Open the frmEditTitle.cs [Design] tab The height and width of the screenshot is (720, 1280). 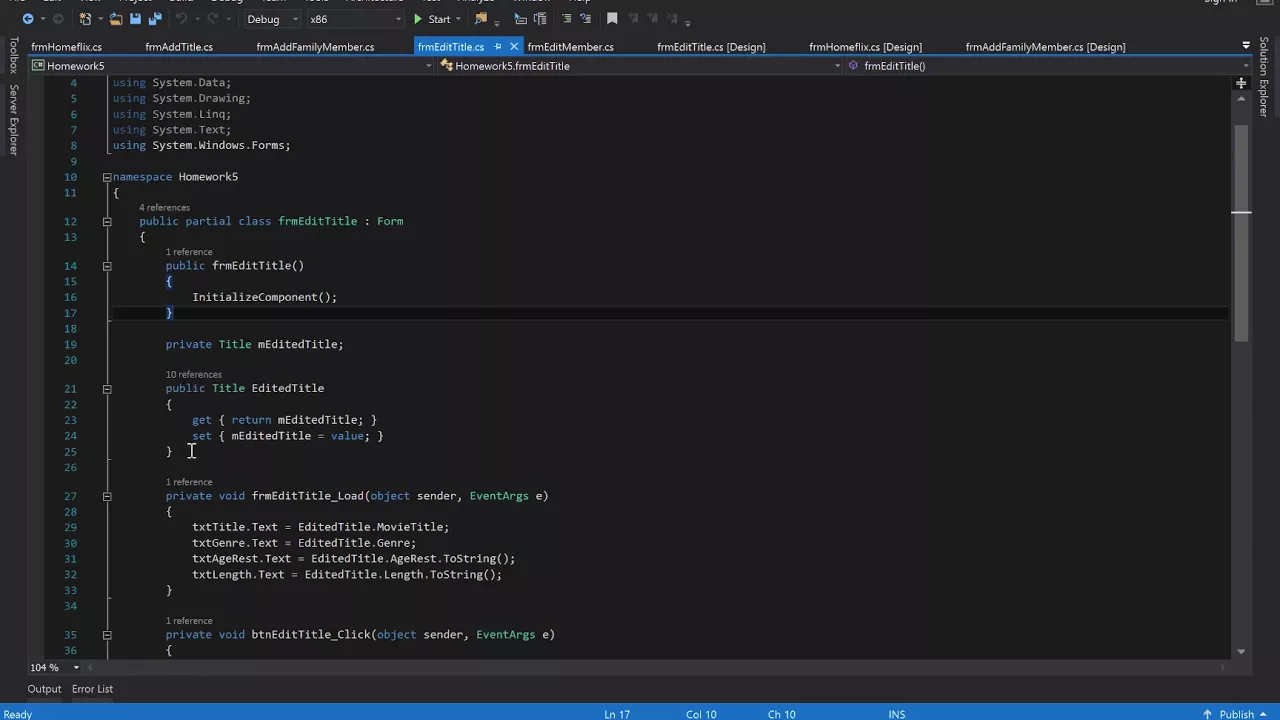[711, 47]
